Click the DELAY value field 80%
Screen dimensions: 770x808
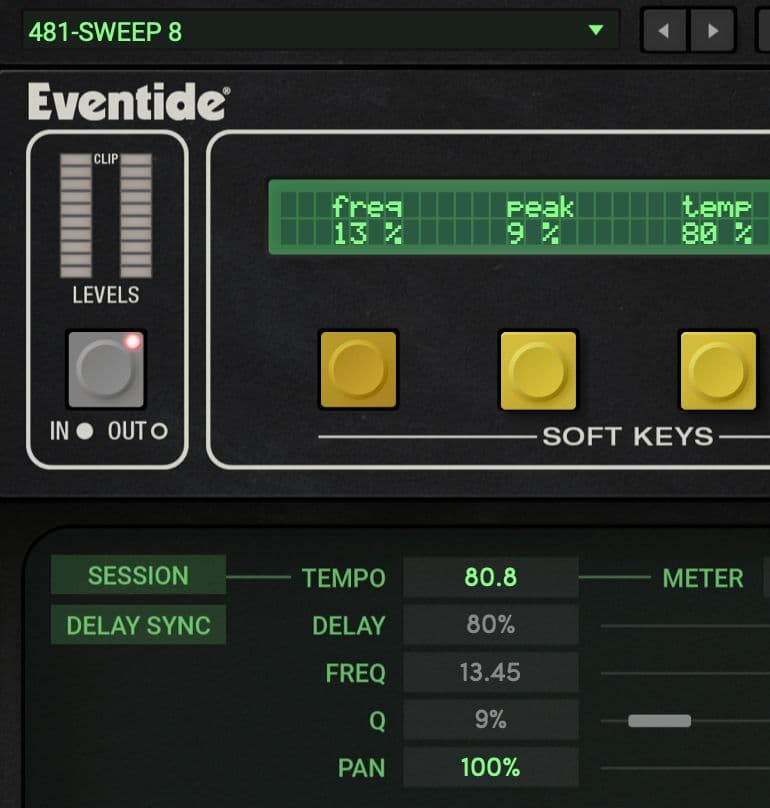point(491,625)
